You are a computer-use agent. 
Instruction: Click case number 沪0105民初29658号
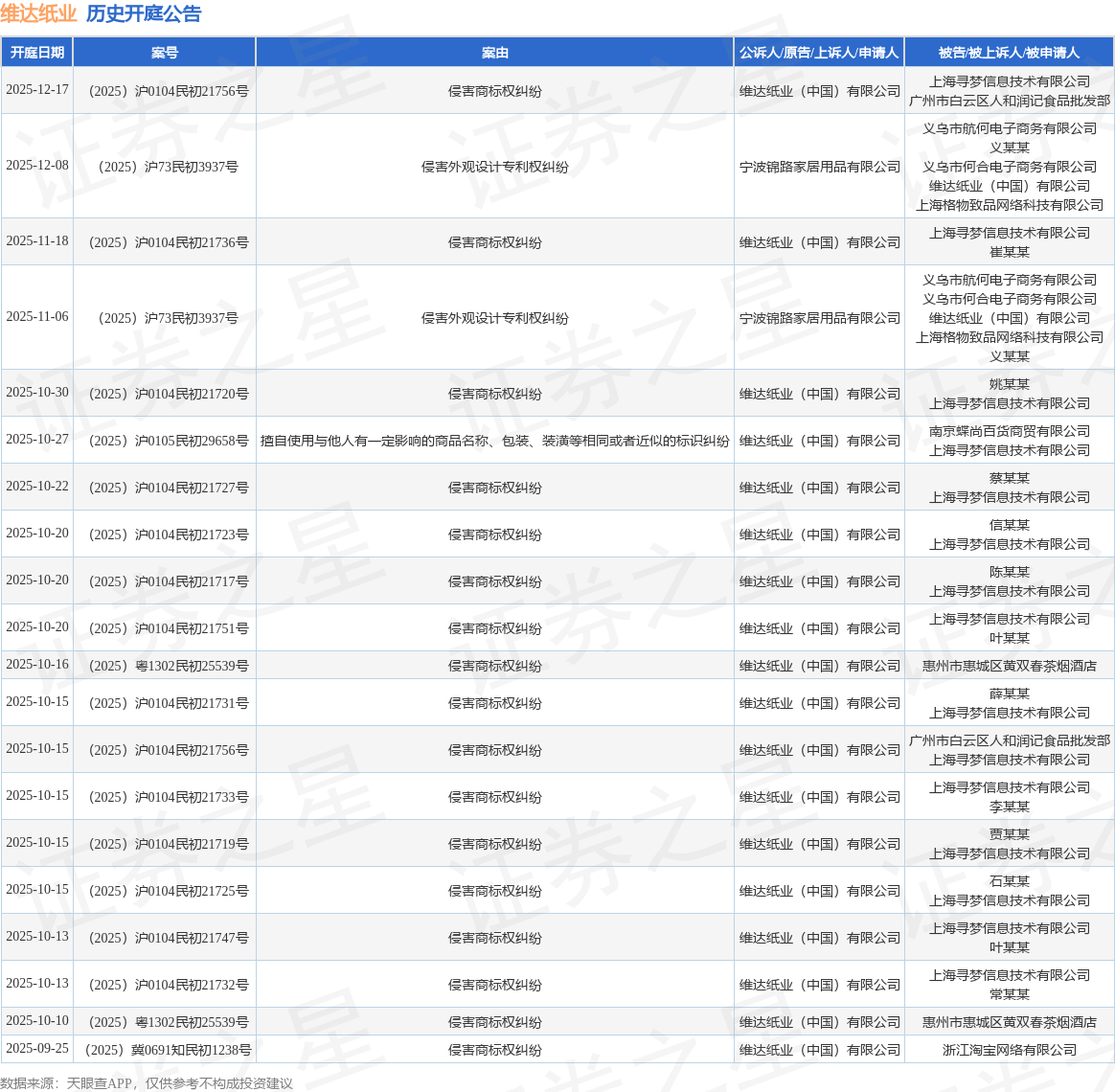click(x=168, y=441)
